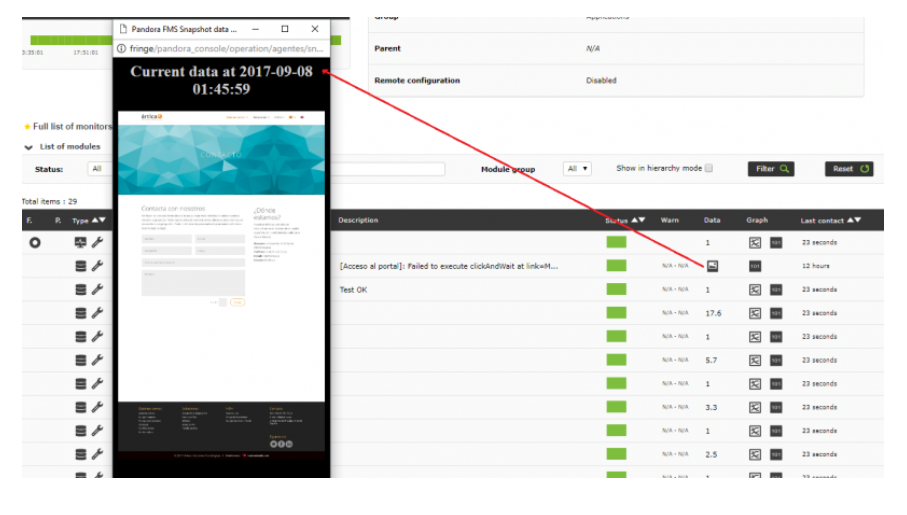The image size is (907, 515).
Task: Click the 17.6 data value
Action: click(x=713, y=313)
